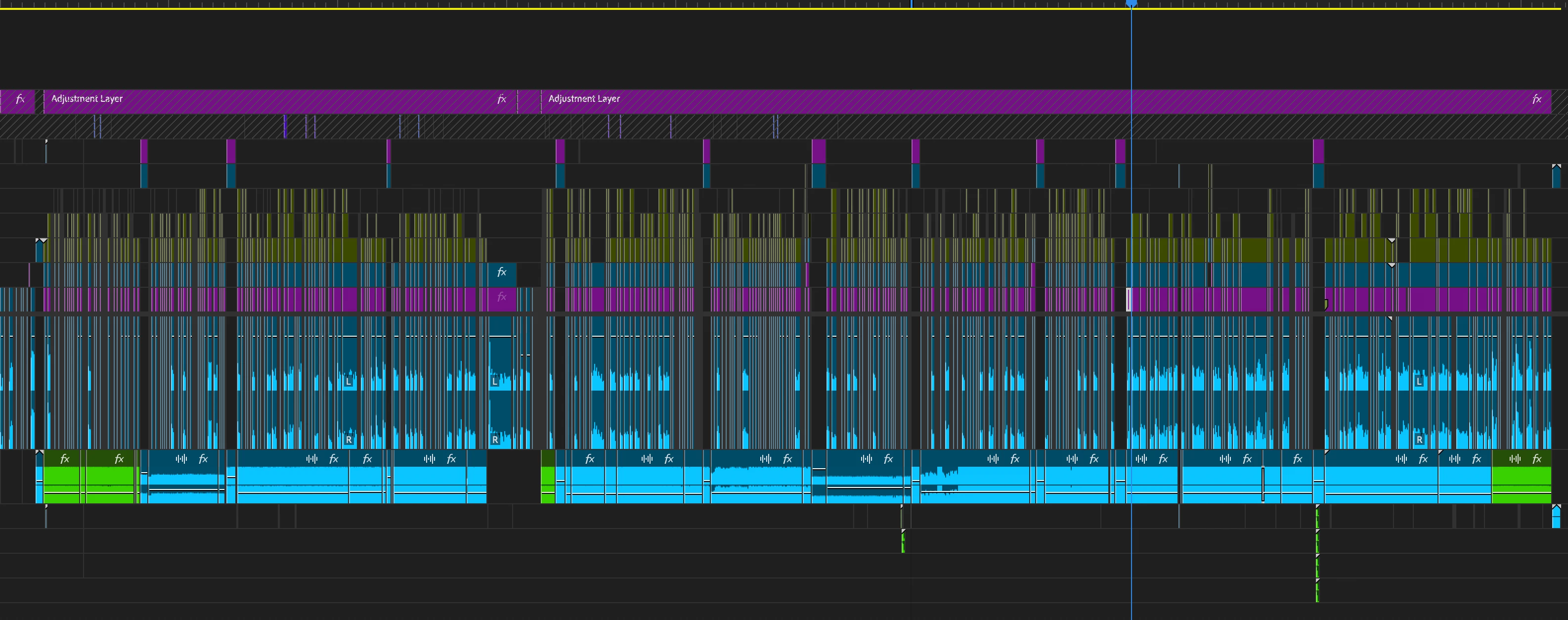
Task: Select the first Adjustment Layer clip by its label
Action: pos(87,99)
